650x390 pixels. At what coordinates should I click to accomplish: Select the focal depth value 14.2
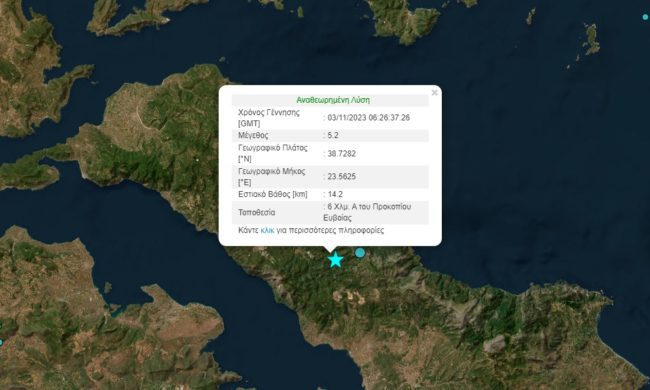pyautogui.click(x=335, y=194)
